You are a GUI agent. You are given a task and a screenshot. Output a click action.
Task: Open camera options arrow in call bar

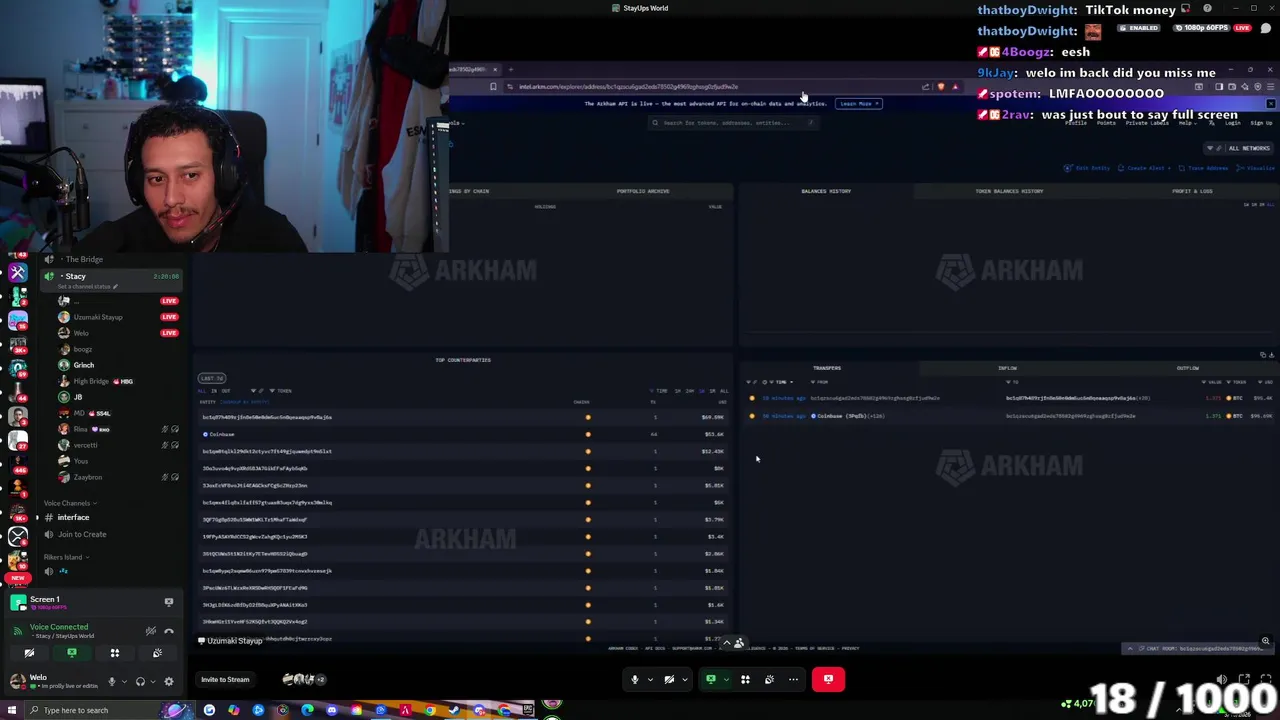click(684, 680)
